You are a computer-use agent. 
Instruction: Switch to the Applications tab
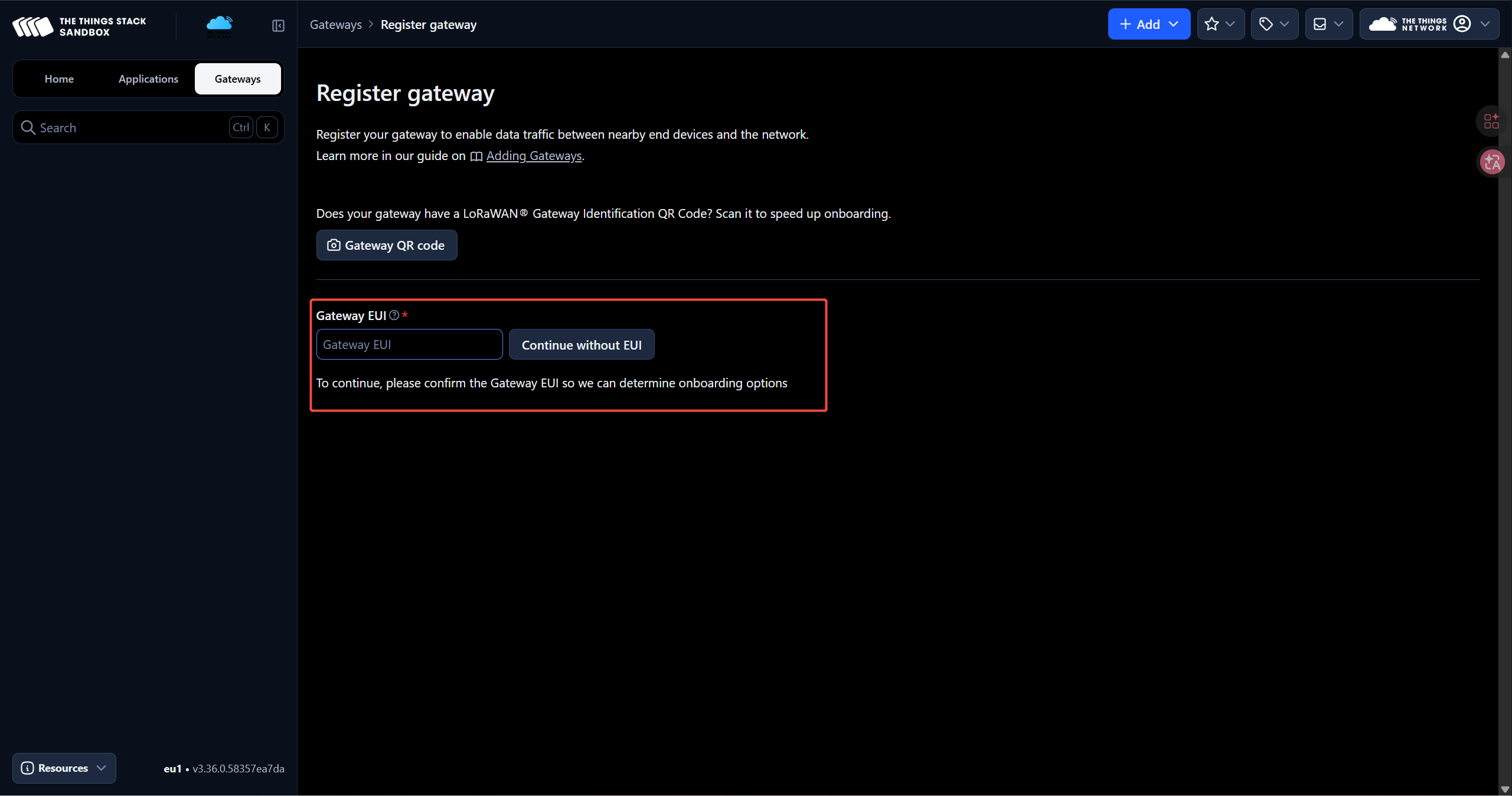[x=148, y=79]
